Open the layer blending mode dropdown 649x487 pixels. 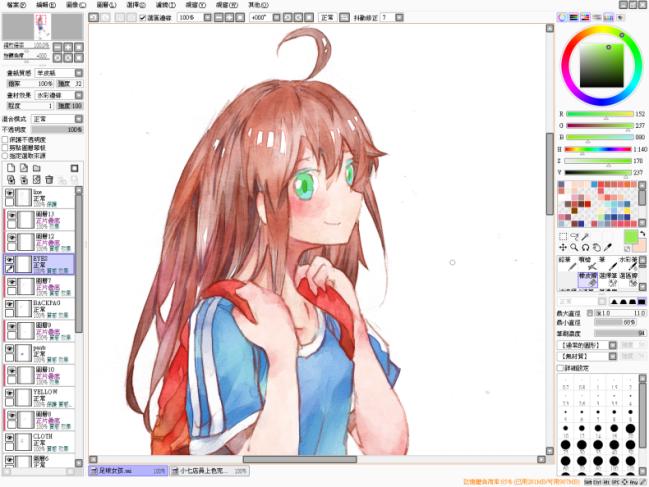(x=79, y=119)
